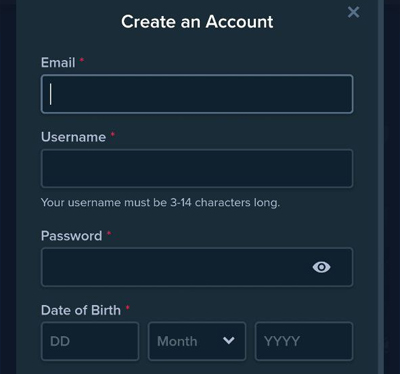Click the Password label text
Image resolution: width=400 pixels, height=374 pixels.
(71, 236)
